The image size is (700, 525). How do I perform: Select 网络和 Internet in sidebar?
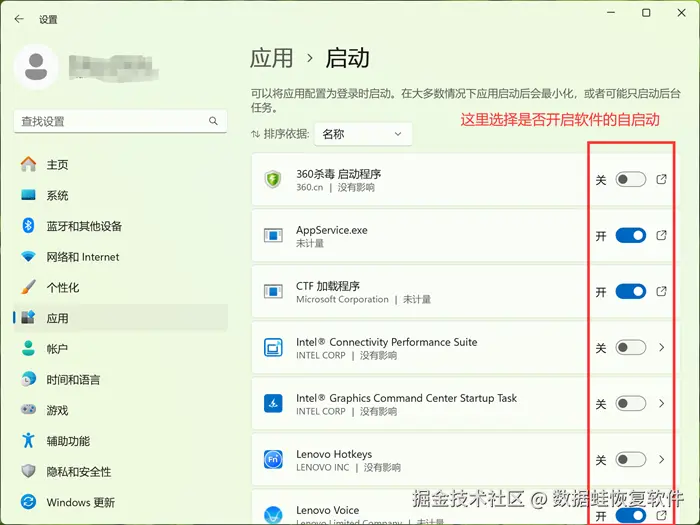coord(121,257)
